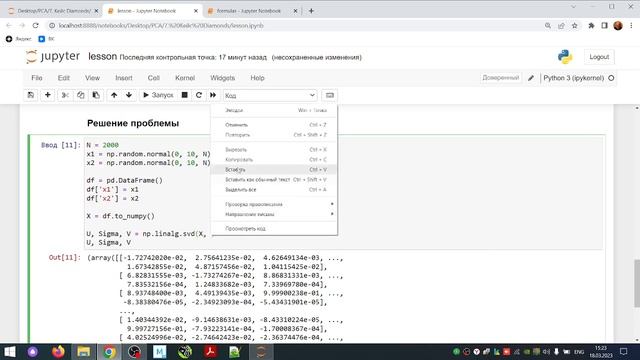This screenshot has width=640, height=360.
Task: Bookmark this page with star icon
Action: click(x=575, y=25)
